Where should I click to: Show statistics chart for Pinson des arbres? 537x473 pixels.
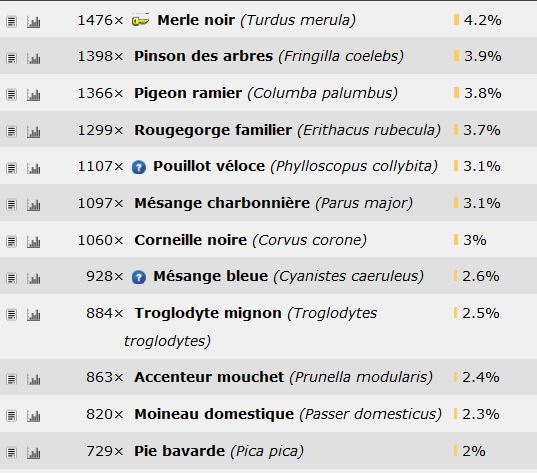point(34,58)
